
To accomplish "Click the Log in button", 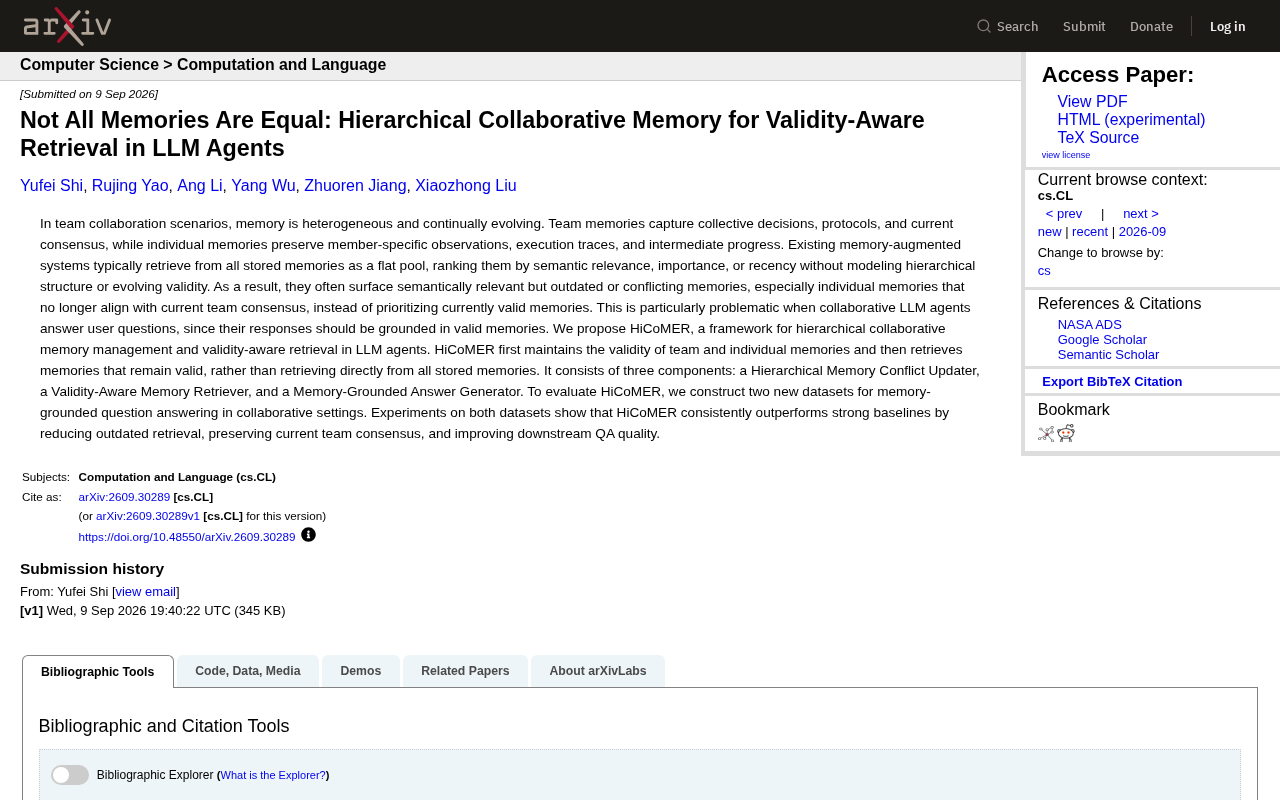I will pos(1228,26).
